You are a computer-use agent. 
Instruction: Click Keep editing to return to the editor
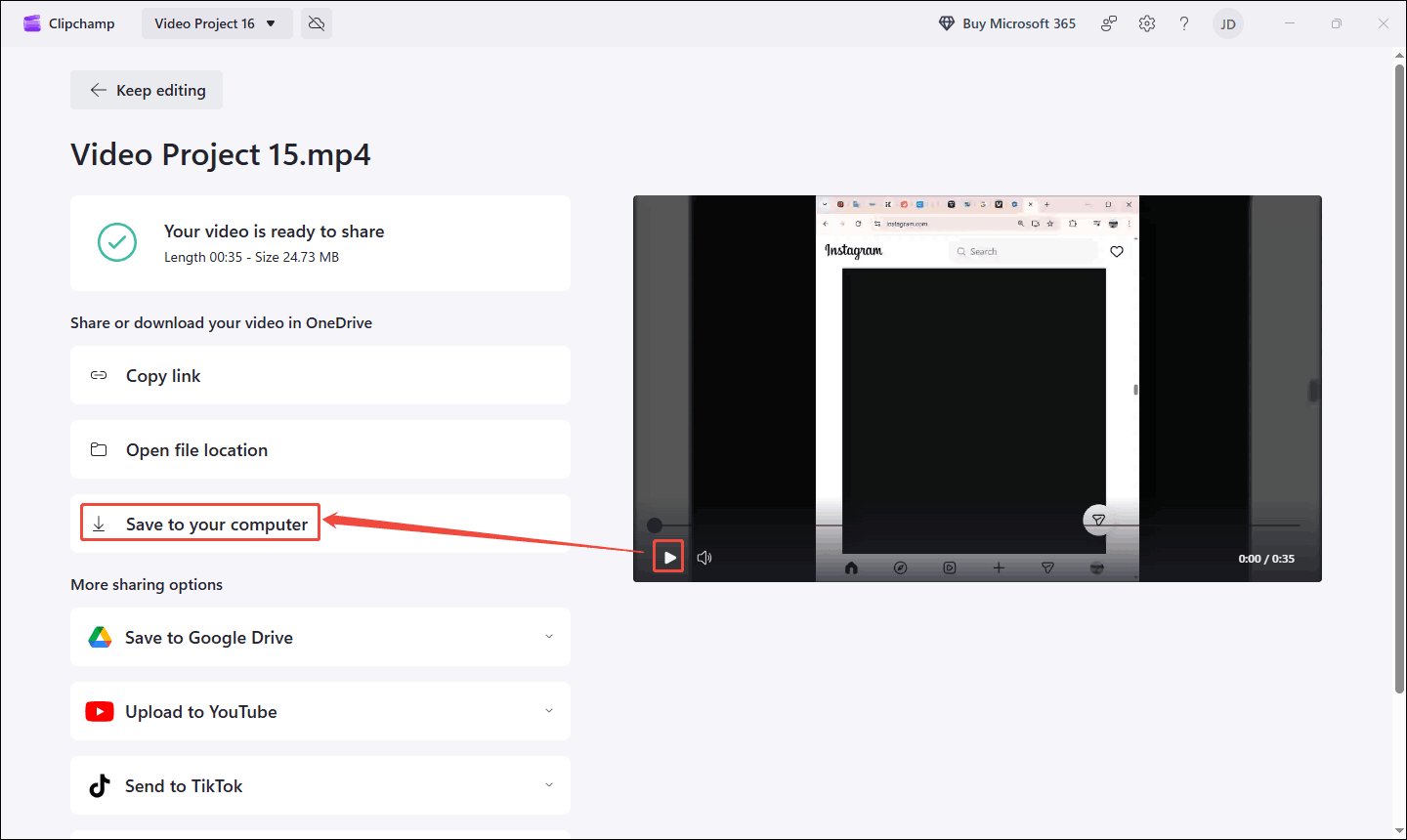click(x=146, y=90)
